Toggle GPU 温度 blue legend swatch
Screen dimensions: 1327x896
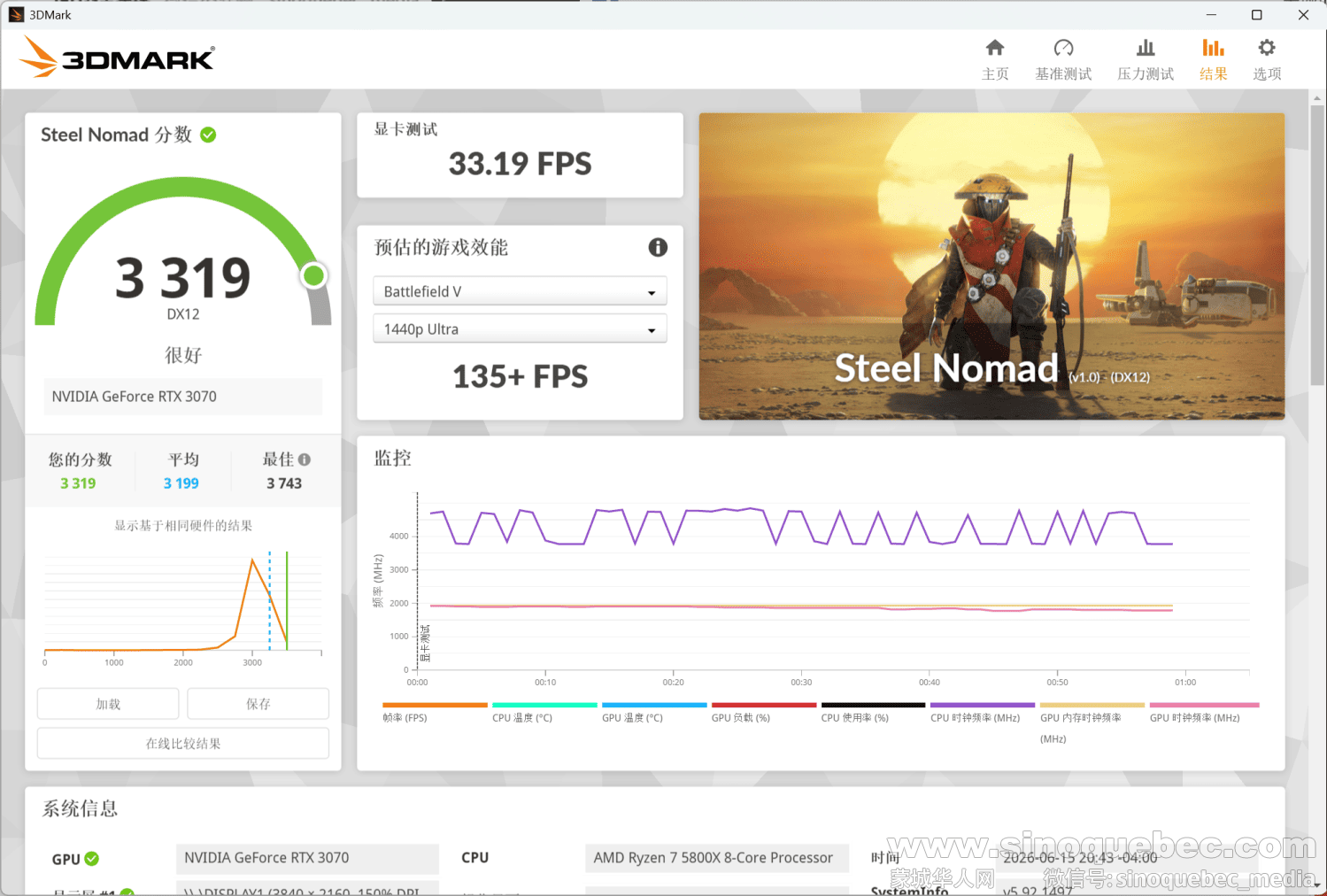[654, 706]
